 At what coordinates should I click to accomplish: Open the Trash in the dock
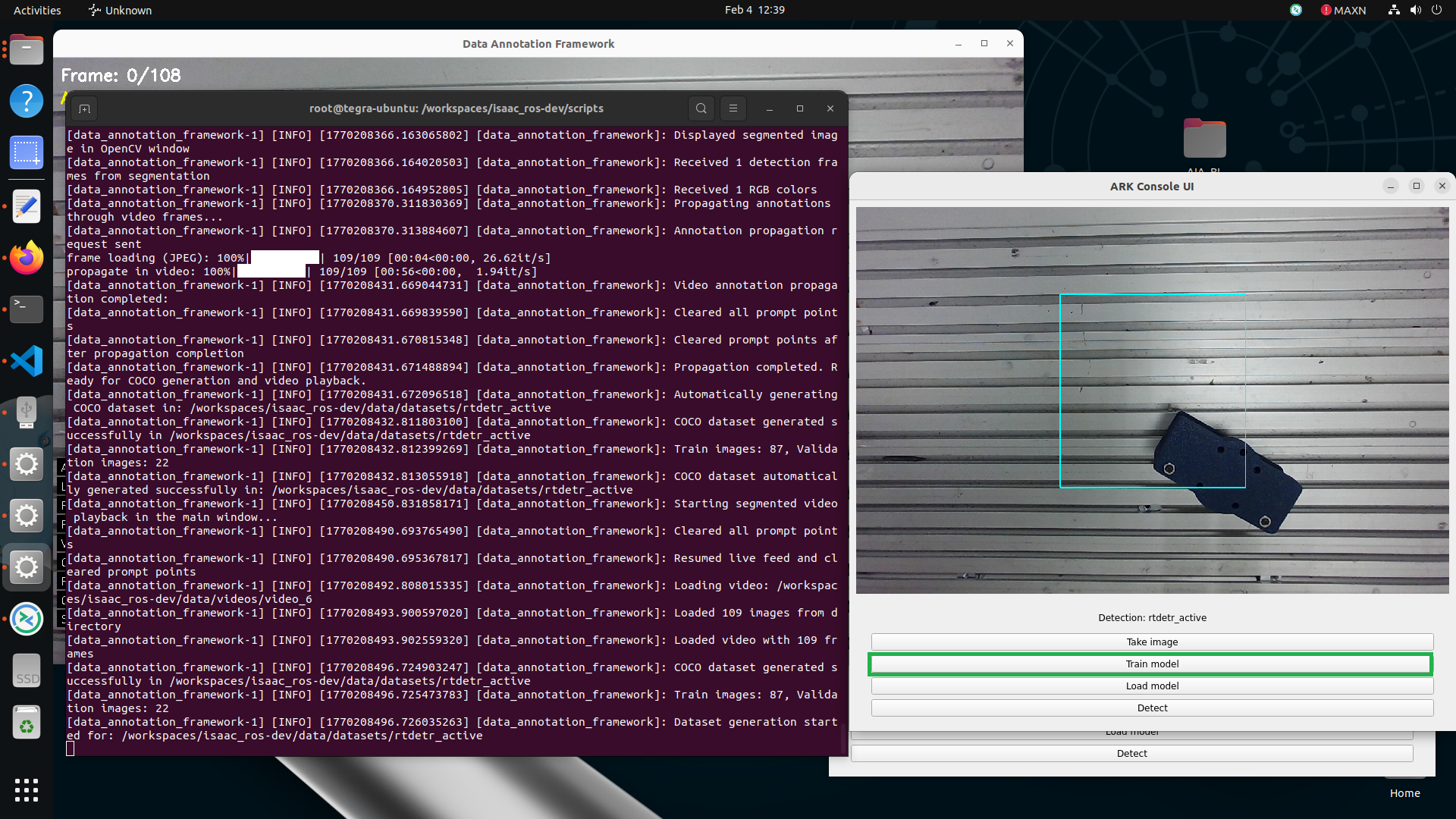(27, 723)
